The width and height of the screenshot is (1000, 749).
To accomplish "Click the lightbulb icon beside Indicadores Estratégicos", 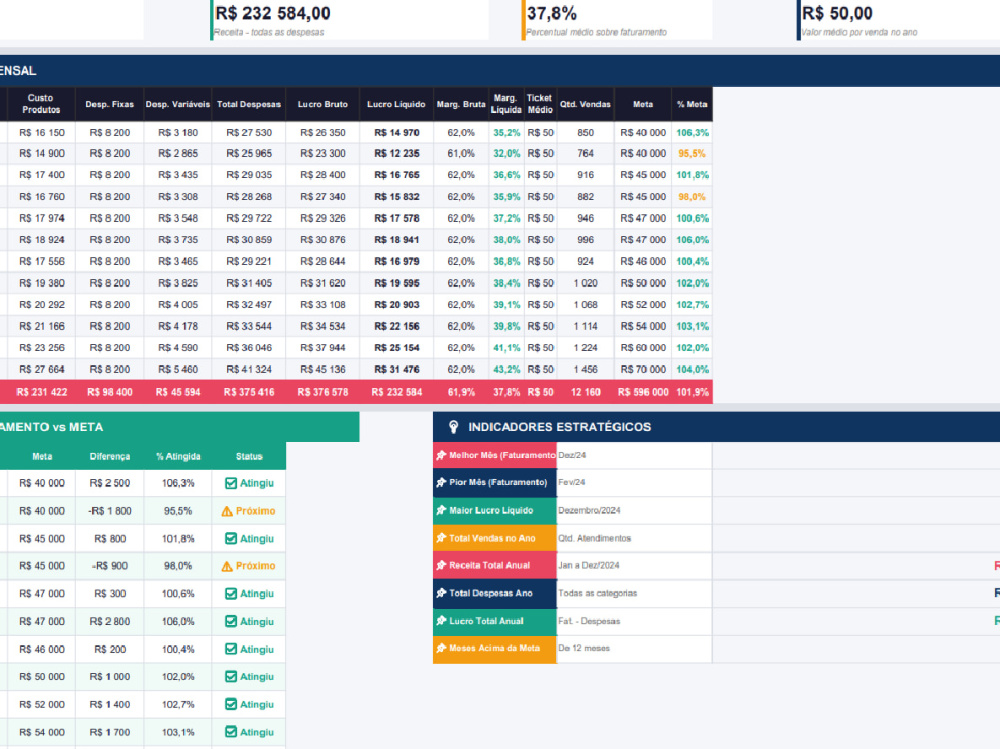I will coord(453,427).
